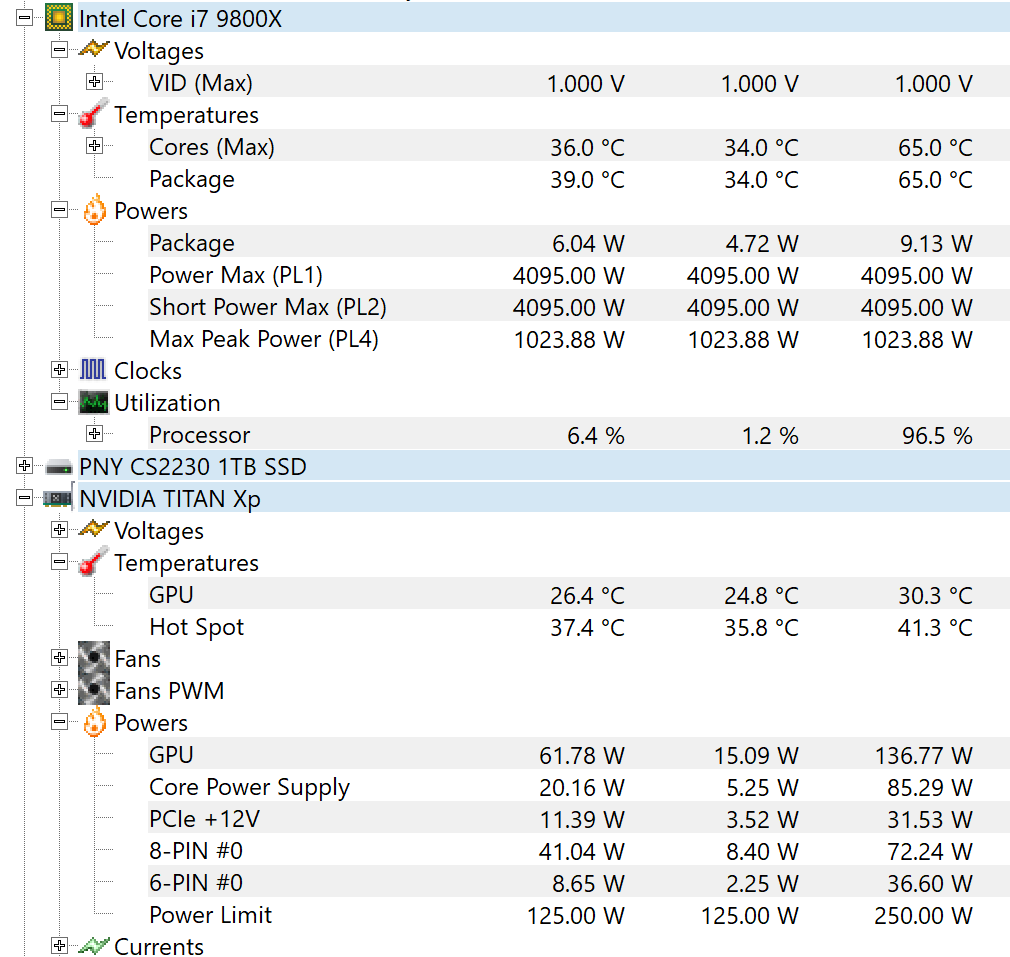This screenshot has height=957, width=1010.
Task: Select the Hot Spot row
Action: 578,627
